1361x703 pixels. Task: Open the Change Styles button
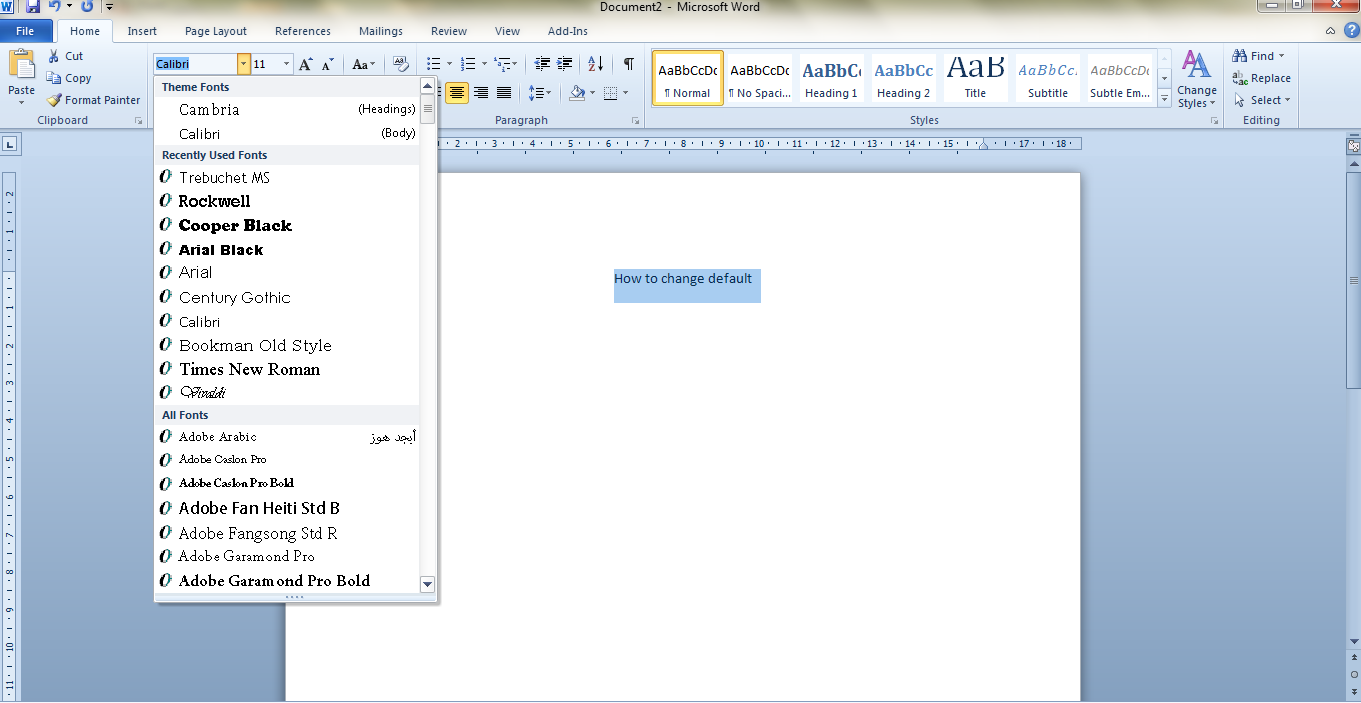click(1197, 79)
